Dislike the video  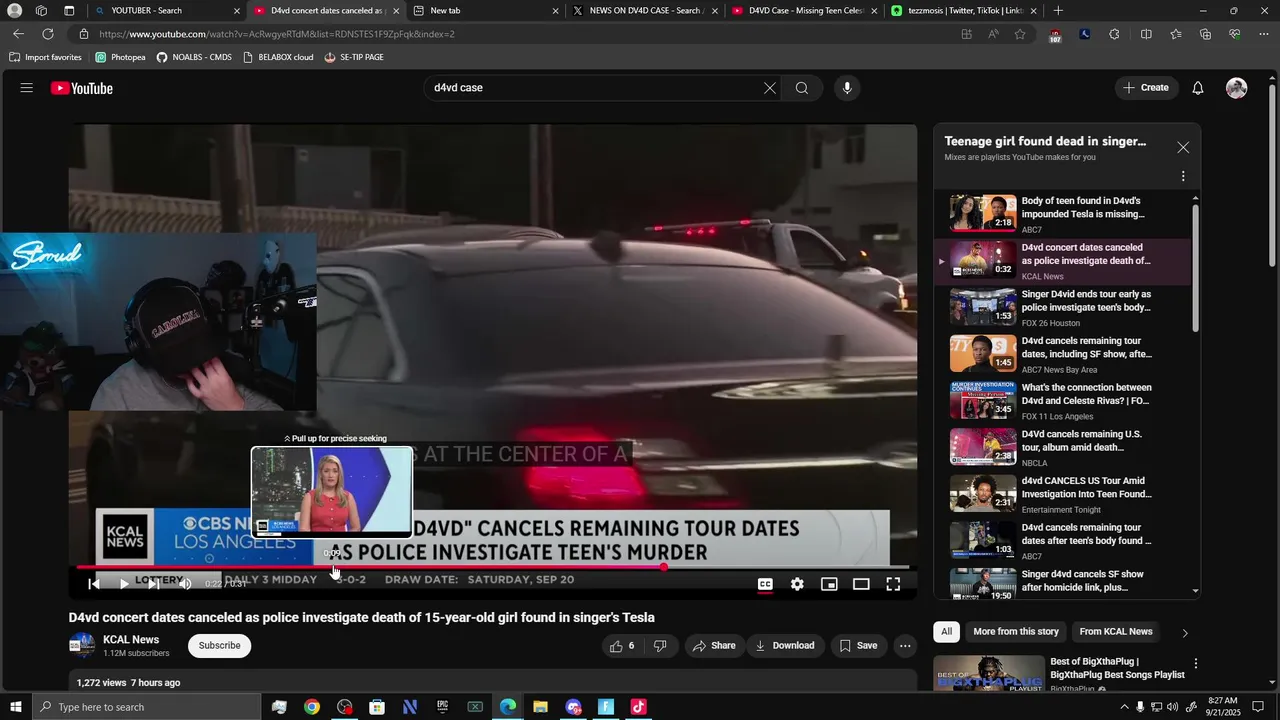point(660,646)
